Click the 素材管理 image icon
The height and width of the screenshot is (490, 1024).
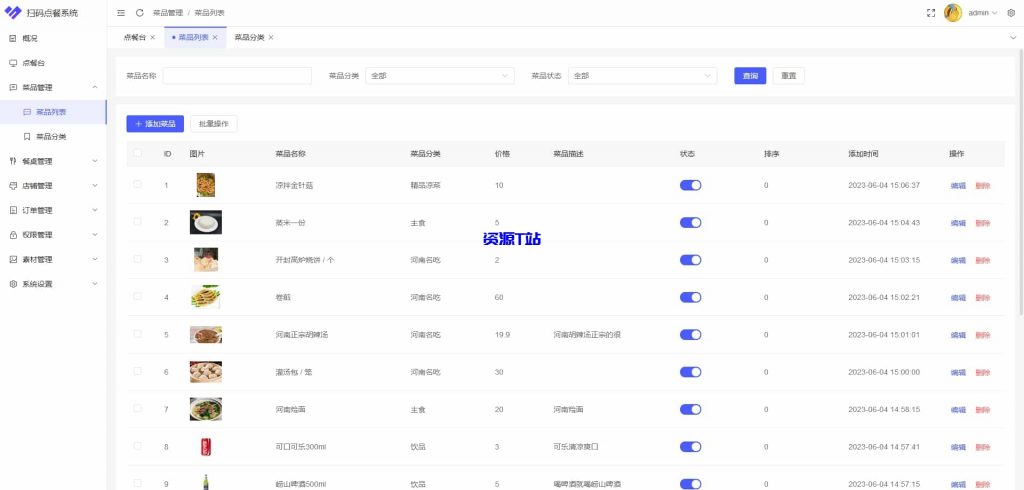(13, 259)
